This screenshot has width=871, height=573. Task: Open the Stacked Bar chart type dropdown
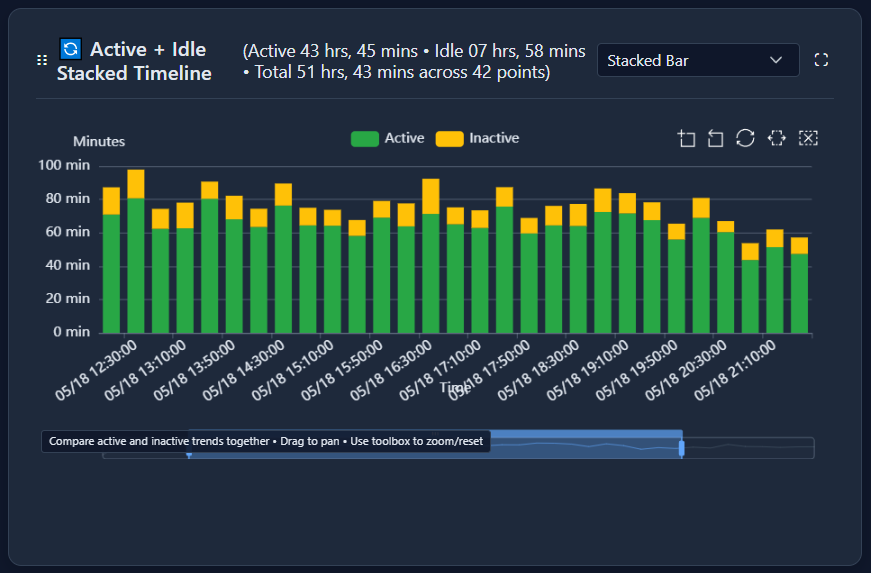[x=698, y=60]
